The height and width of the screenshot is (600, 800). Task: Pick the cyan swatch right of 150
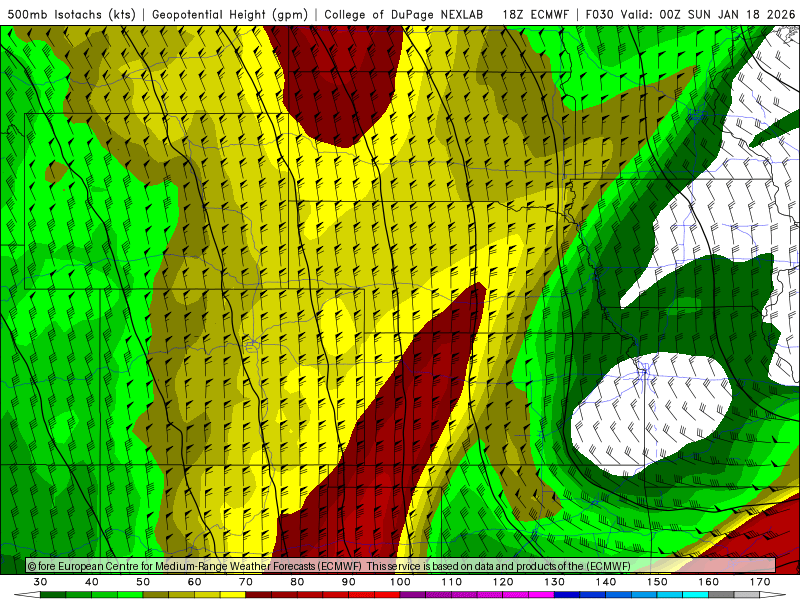670,595
